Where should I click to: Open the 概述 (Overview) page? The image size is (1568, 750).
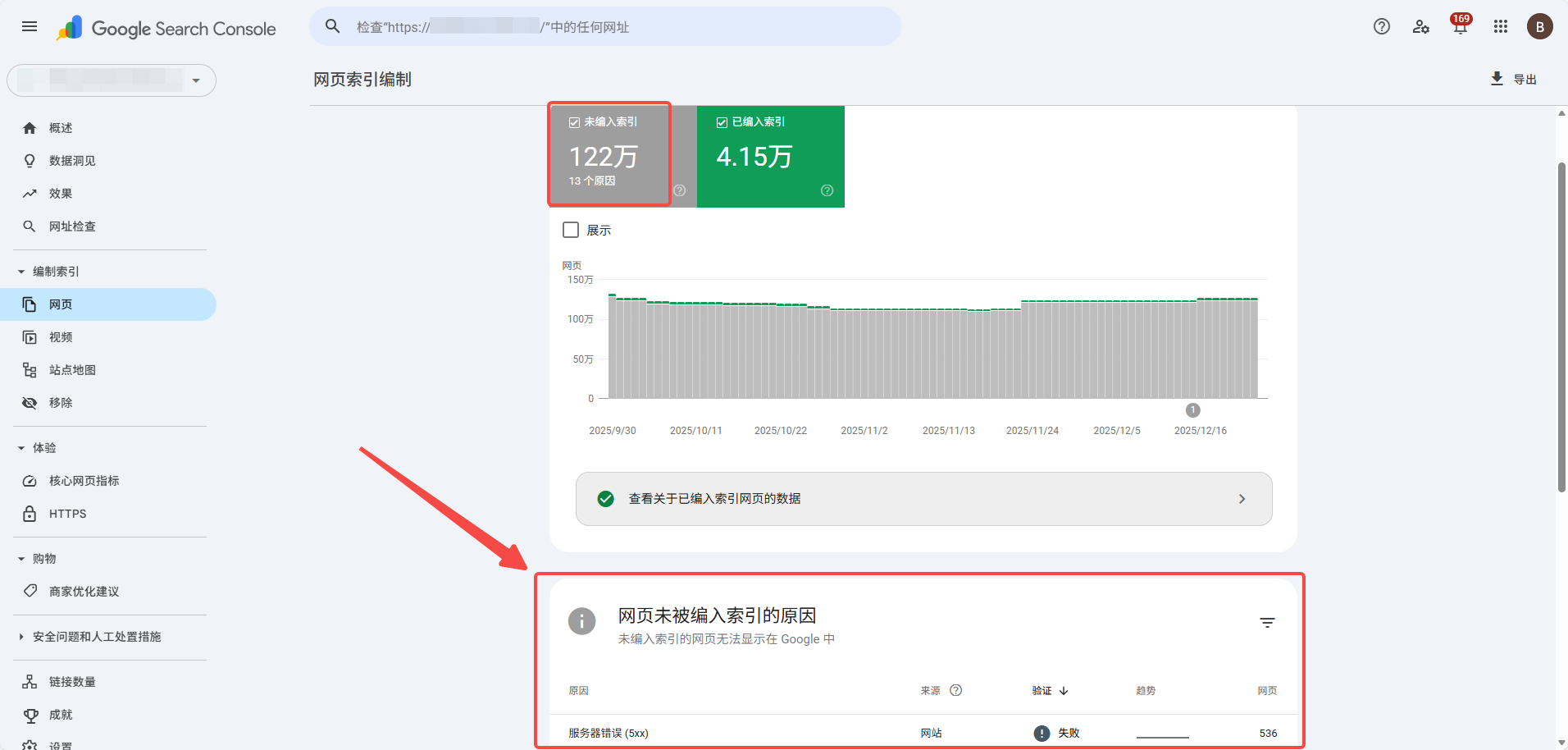pos(59,127)
